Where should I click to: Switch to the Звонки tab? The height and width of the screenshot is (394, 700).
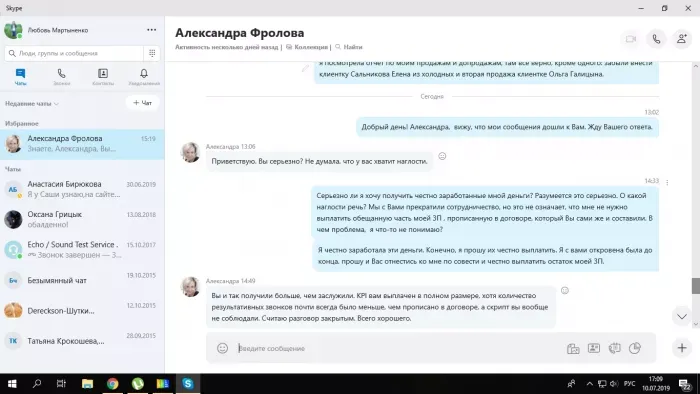[x=62, y=77]
